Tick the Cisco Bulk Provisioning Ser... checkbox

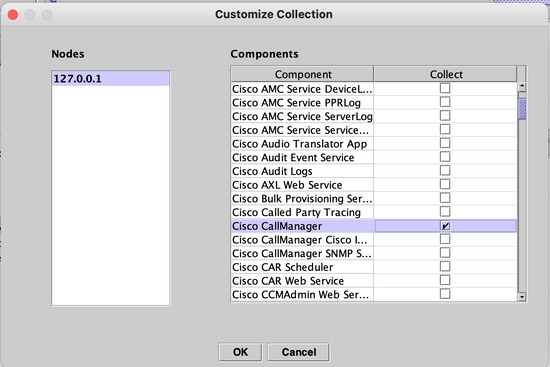coord(445,198)
